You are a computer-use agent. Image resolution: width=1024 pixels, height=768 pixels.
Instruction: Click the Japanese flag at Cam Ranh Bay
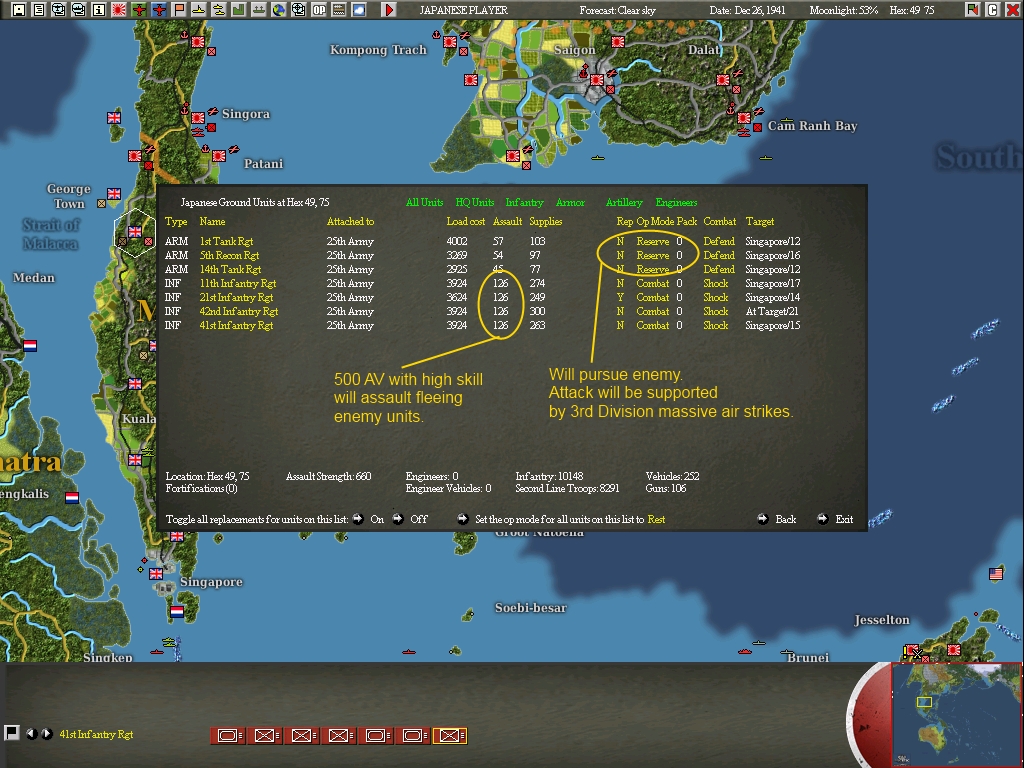(744, 118)
